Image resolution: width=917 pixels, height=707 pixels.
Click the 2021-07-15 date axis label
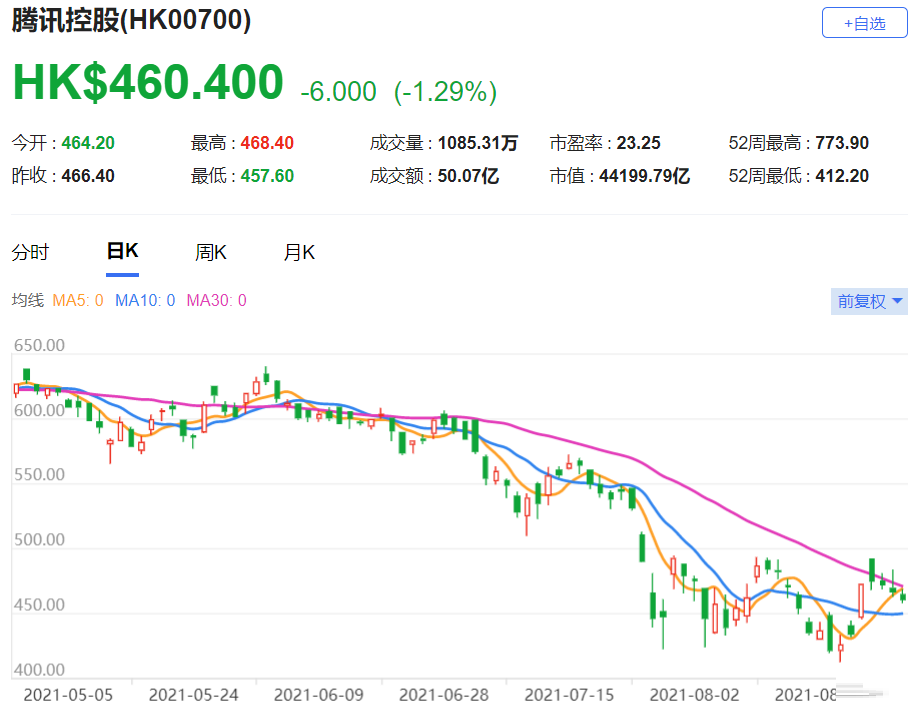pyautogui.click(x=569, y=695)
